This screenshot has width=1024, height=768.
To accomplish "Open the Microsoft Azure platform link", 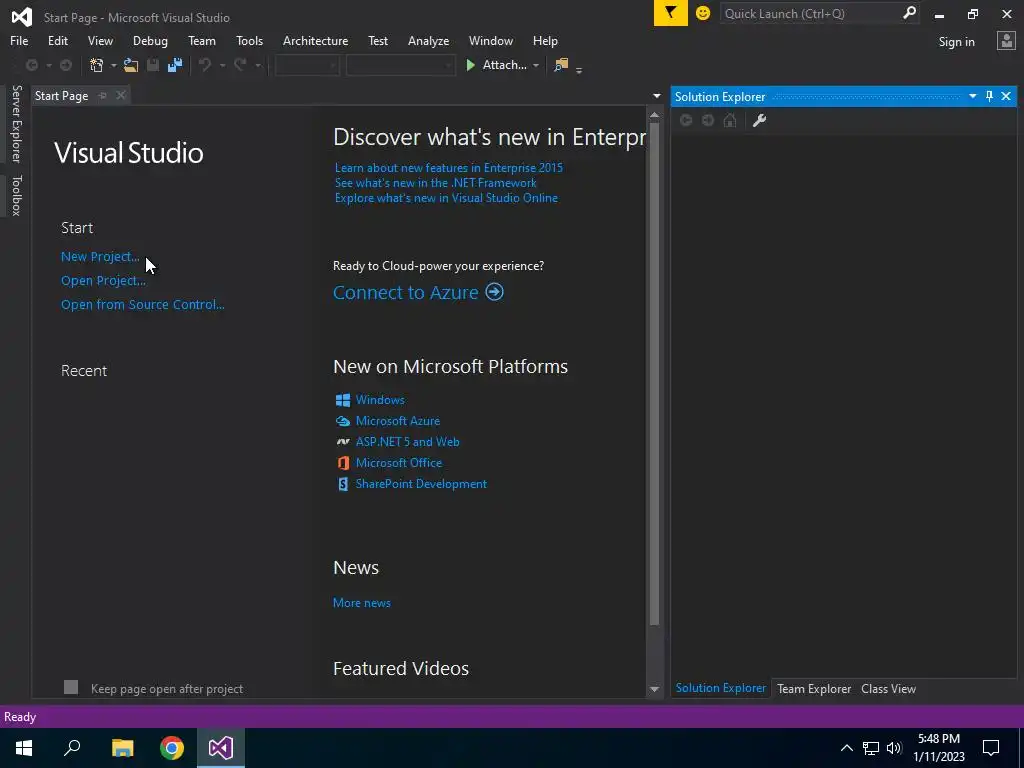I will click(x=398, y=421).
